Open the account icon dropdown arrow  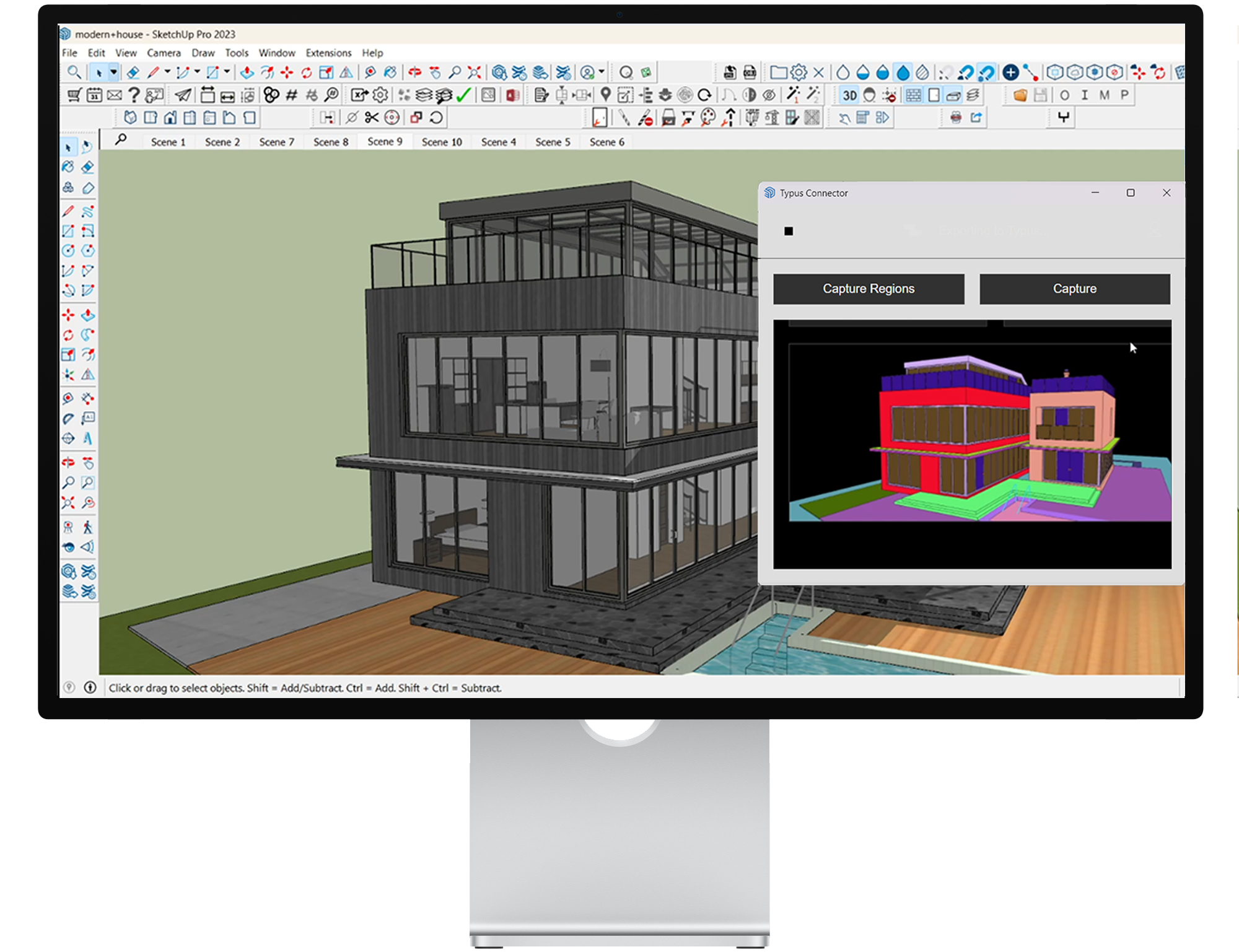tap(602, 72)
